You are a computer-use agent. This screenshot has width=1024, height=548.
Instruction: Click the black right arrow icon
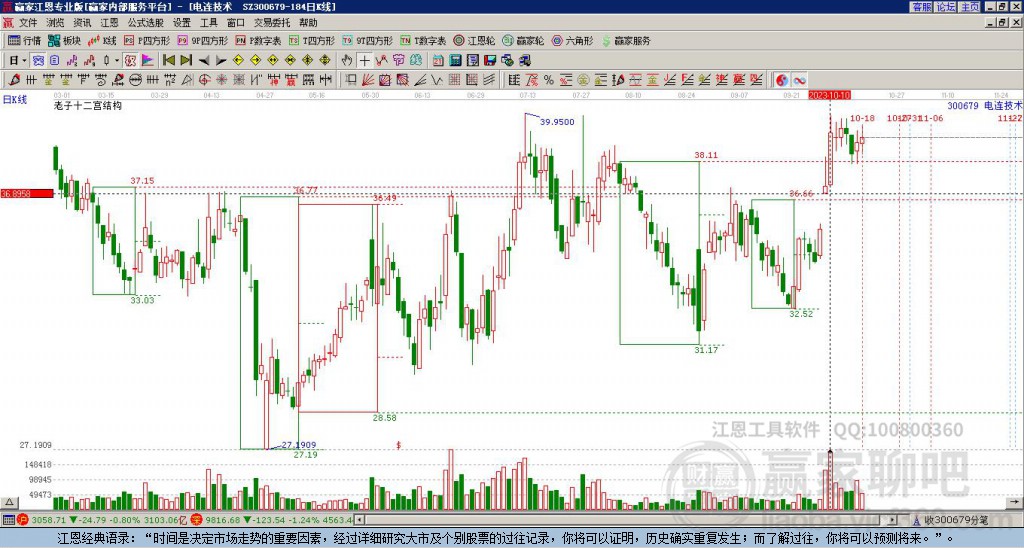point(221,61)
